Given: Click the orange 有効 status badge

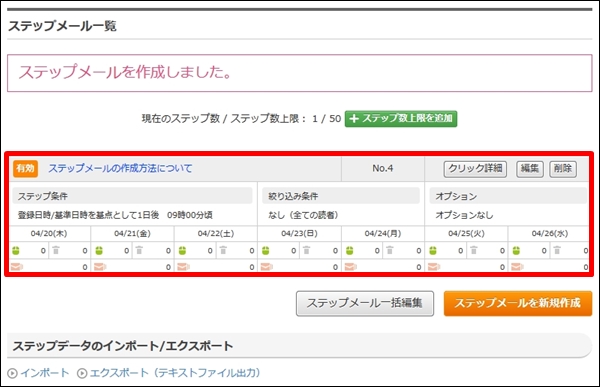Looking at the screenshot, I should click(25, 168).
